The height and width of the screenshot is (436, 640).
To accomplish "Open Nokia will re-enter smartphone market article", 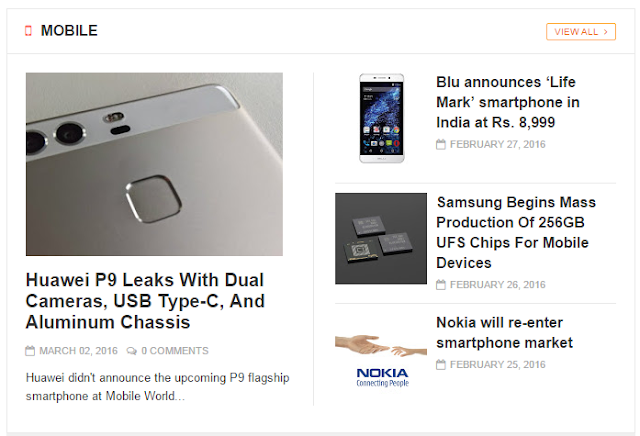I will click(504, 332).
